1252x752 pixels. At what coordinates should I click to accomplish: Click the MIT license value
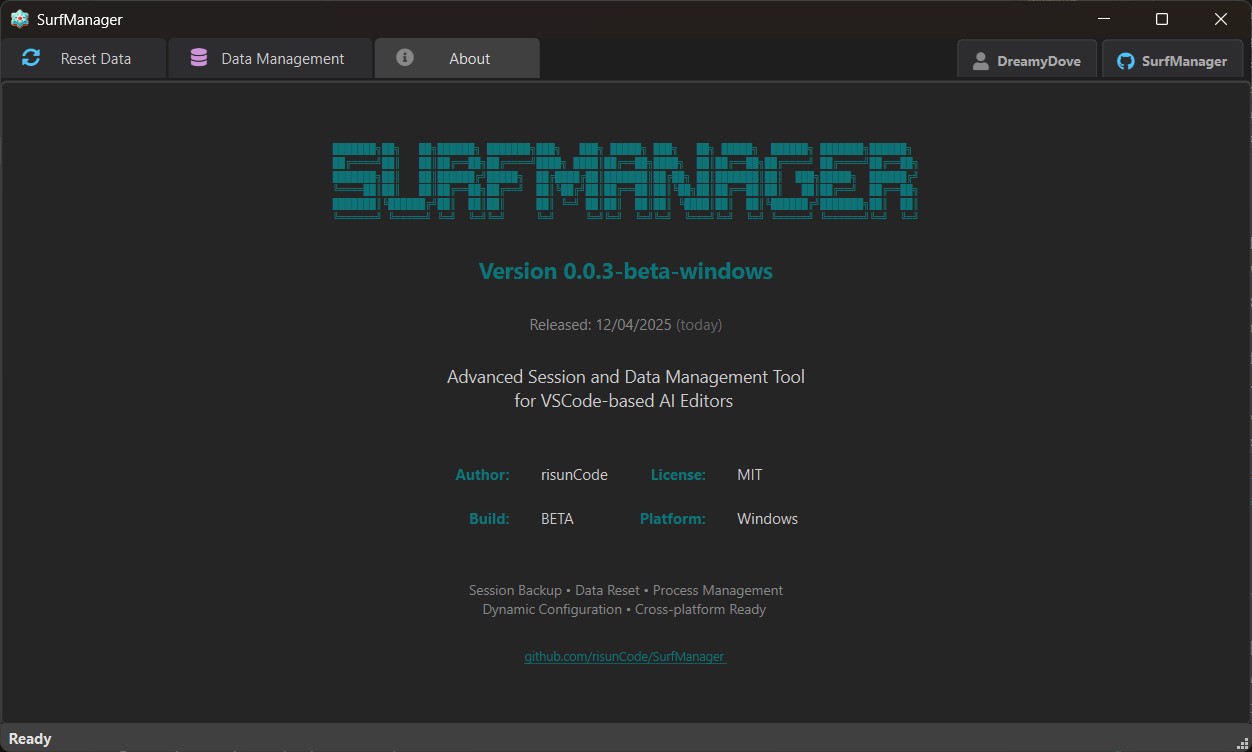[750, 475]
